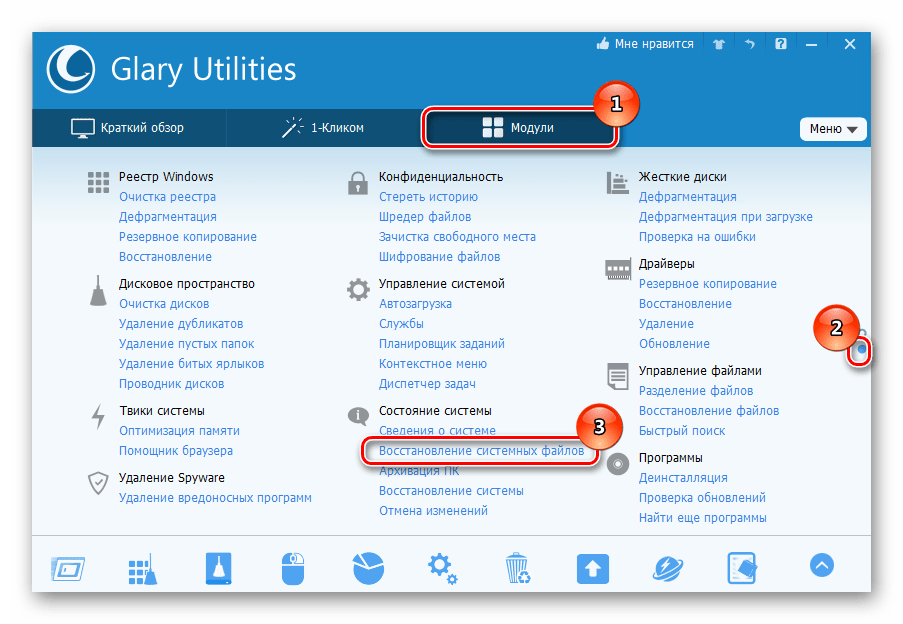Click the Программы disc icon
903x624 pixels.
617,464
